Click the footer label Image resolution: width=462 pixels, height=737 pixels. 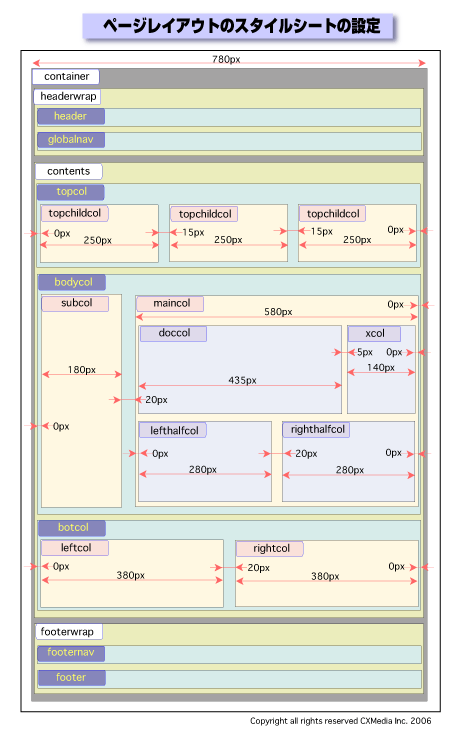pos(72,678)
